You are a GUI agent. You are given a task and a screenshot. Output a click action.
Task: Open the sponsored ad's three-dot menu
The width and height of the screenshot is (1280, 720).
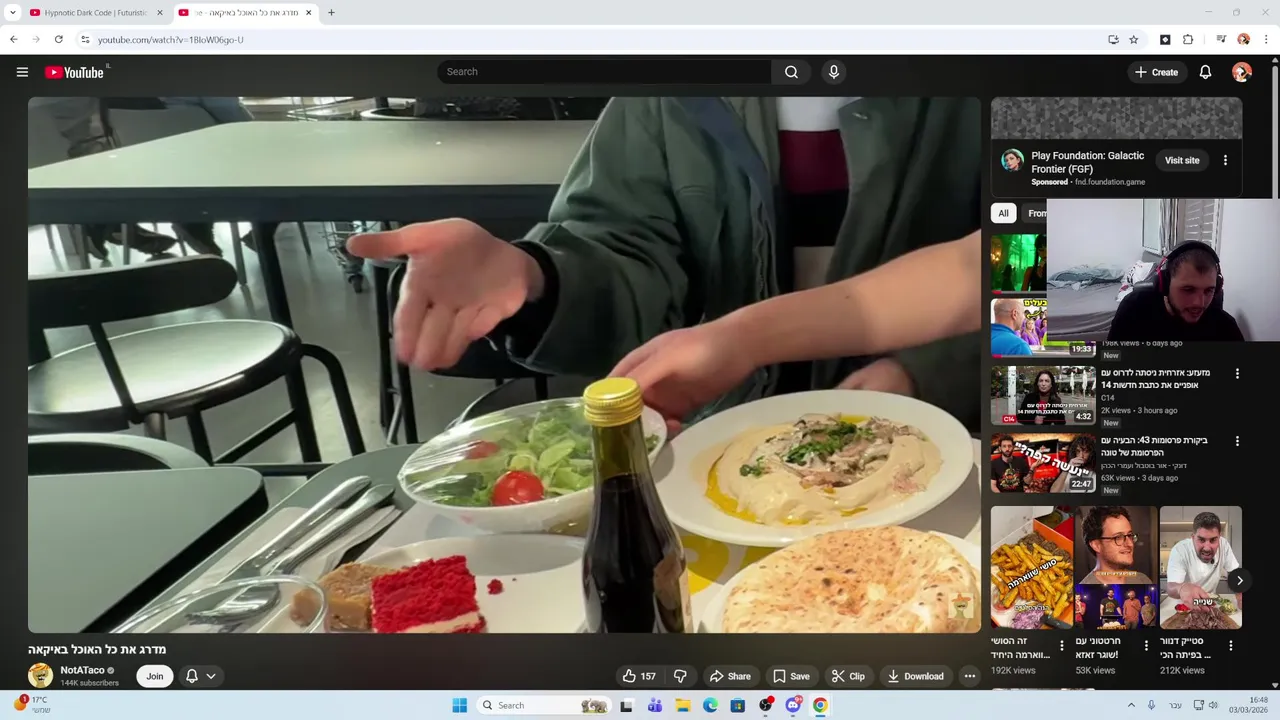(x=1225, y=160)
